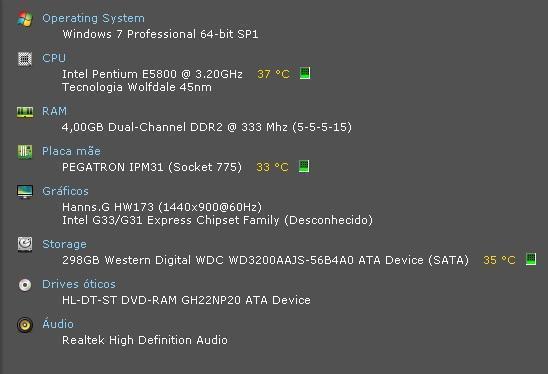This screenshot has height=374, width=548.
Task: Open the Gráficos section heading
Action: 65,191
